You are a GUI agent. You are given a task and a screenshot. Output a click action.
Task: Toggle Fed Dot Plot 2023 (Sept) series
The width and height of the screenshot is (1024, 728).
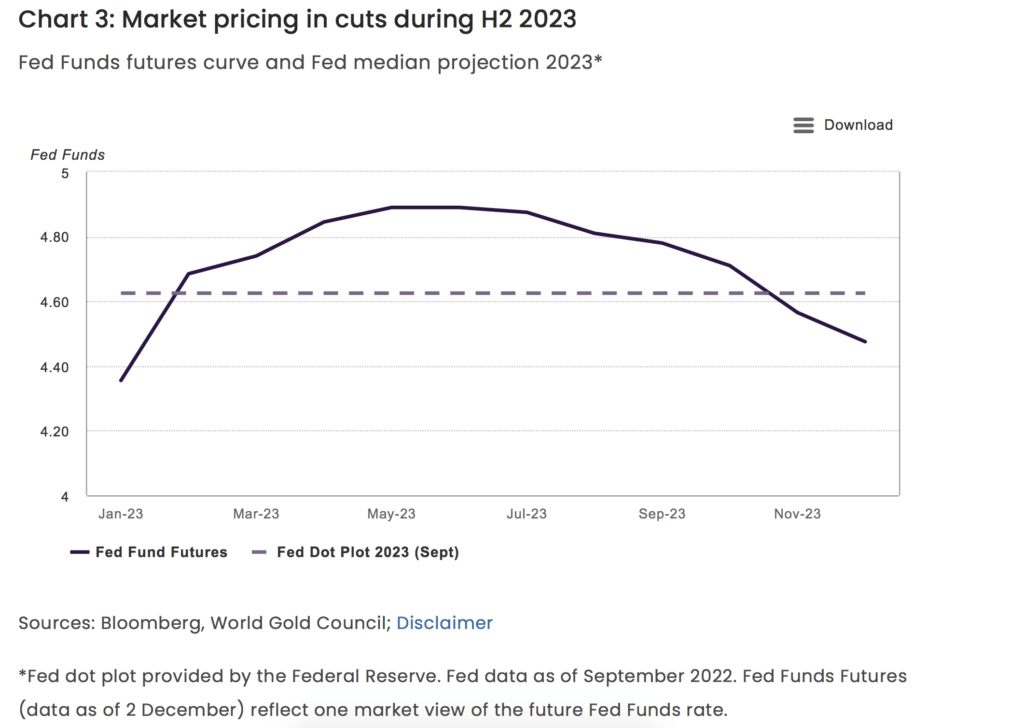coord(367,552)
